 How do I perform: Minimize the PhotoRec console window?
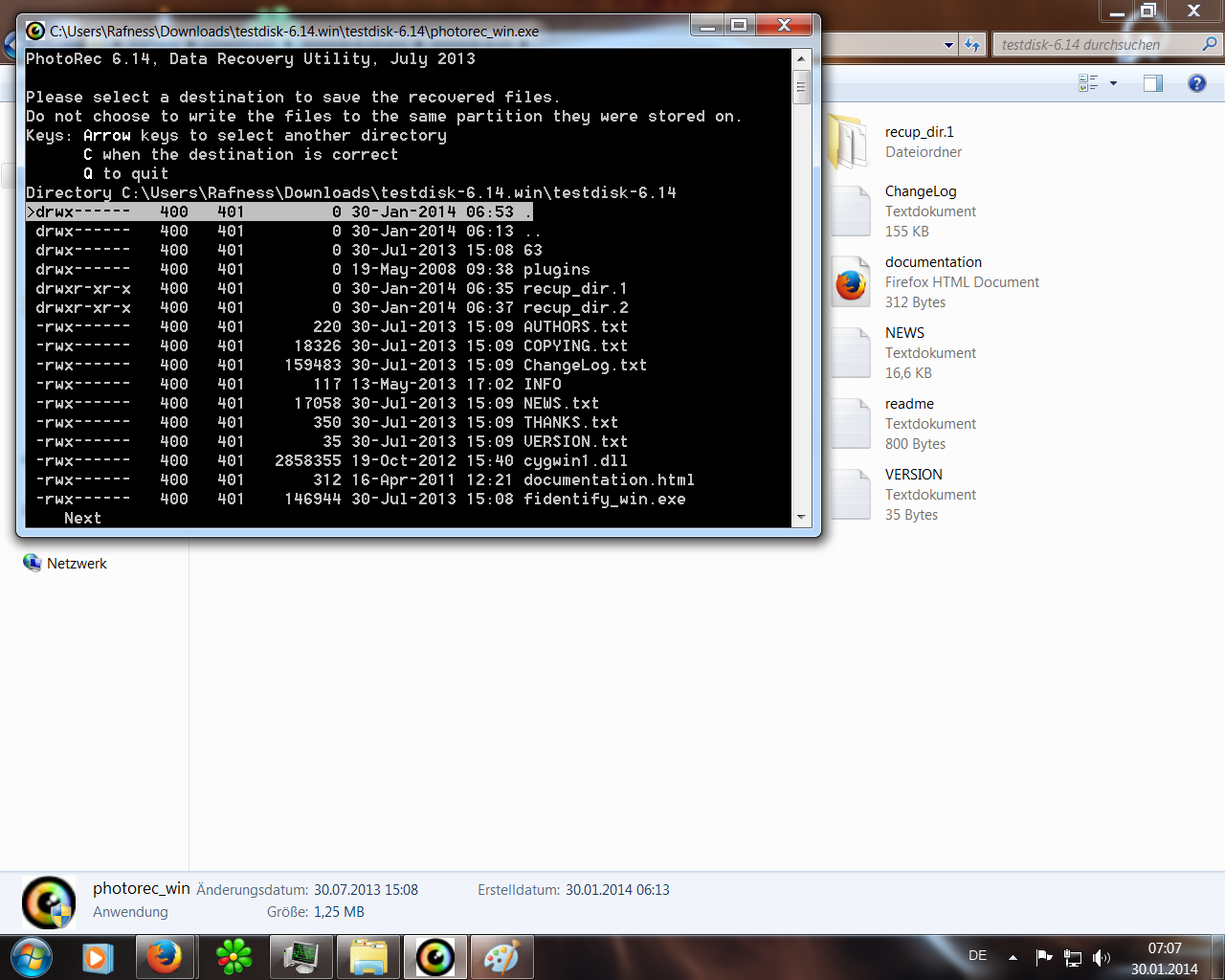point(708,26)
